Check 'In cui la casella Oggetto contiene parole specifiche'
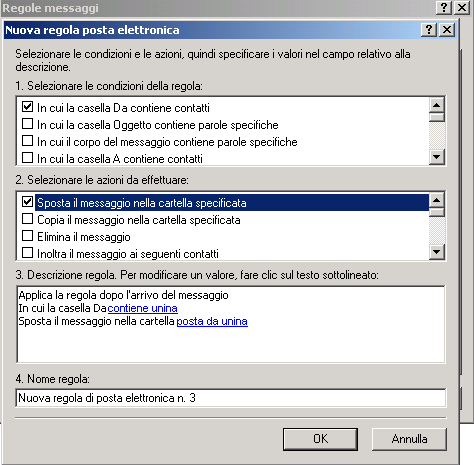The height and width of the screenshot is (465, 474). [27, 124]
